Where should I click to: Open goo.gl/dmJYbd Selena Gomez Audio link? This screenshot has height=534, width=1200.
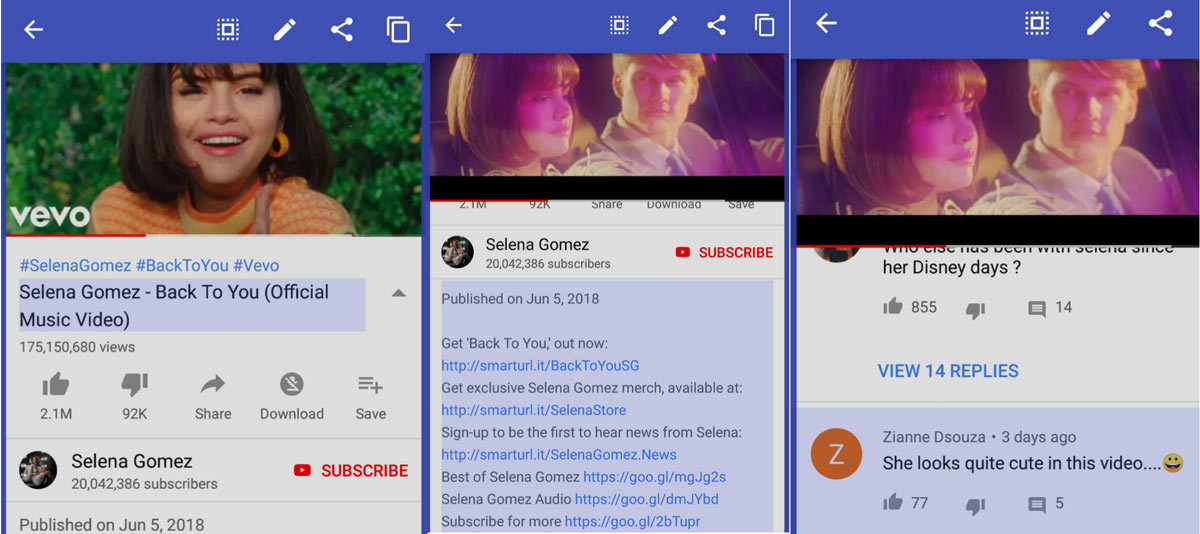646,499
